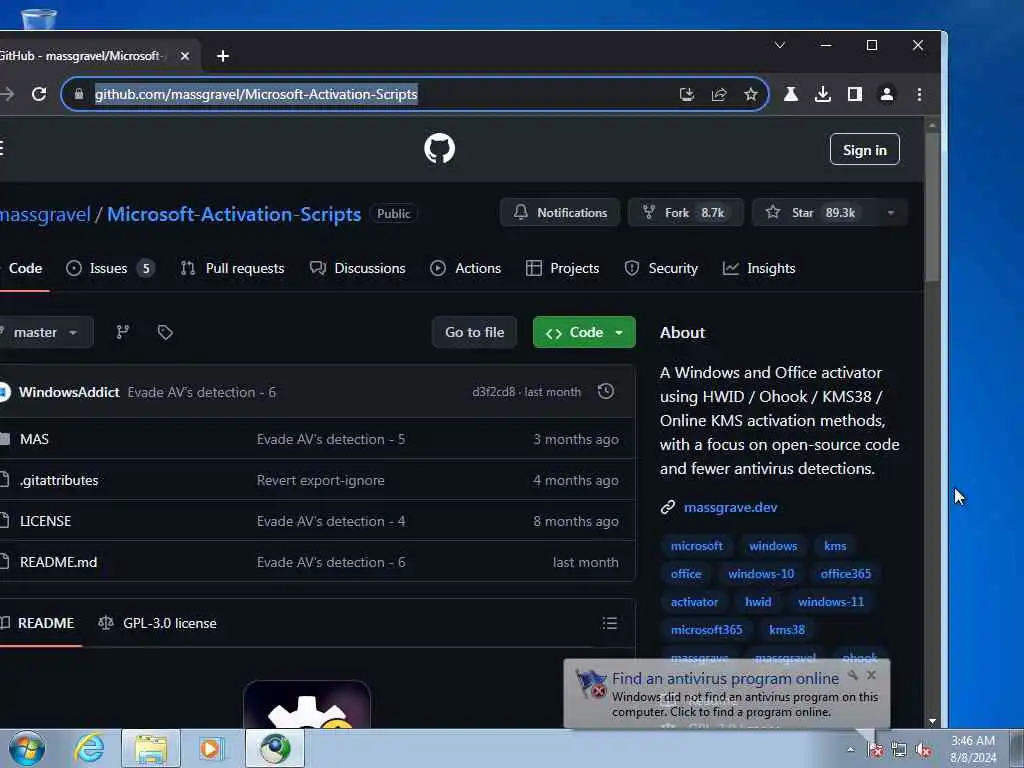View branches via the branch icon
Screen dimensions: 1024x768
pyautogui.click(x=122, y=332)
